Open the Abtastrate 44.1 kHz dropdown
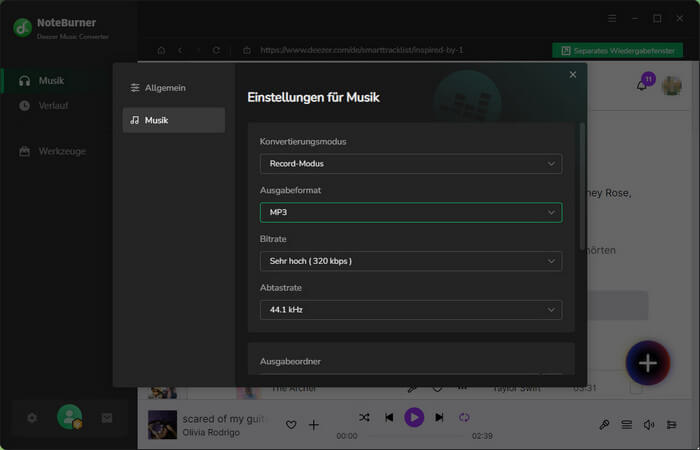700x450 pixels. [x=410, y=310]
